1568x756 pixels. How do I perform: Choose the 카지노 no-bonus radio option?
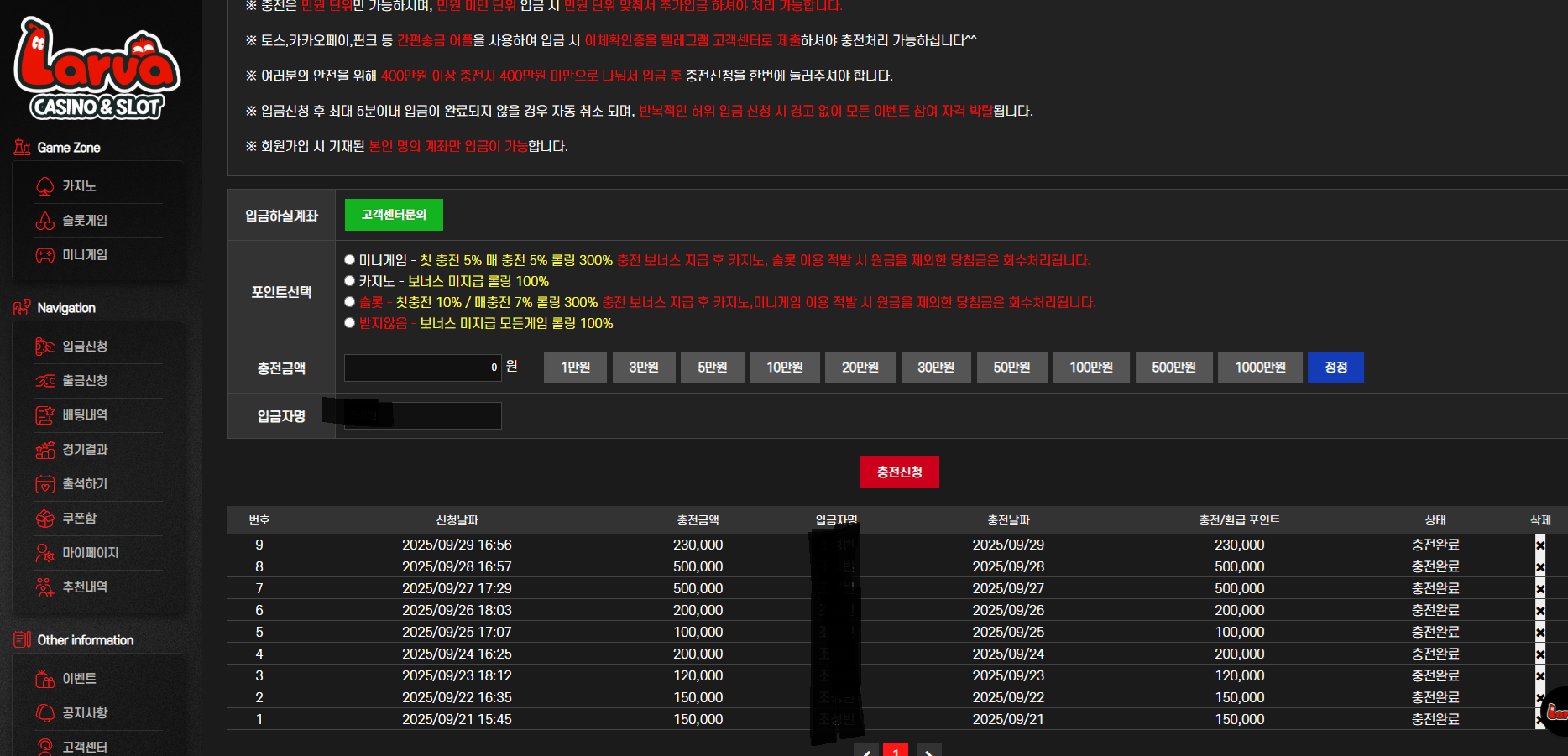(x=350, y=281)
